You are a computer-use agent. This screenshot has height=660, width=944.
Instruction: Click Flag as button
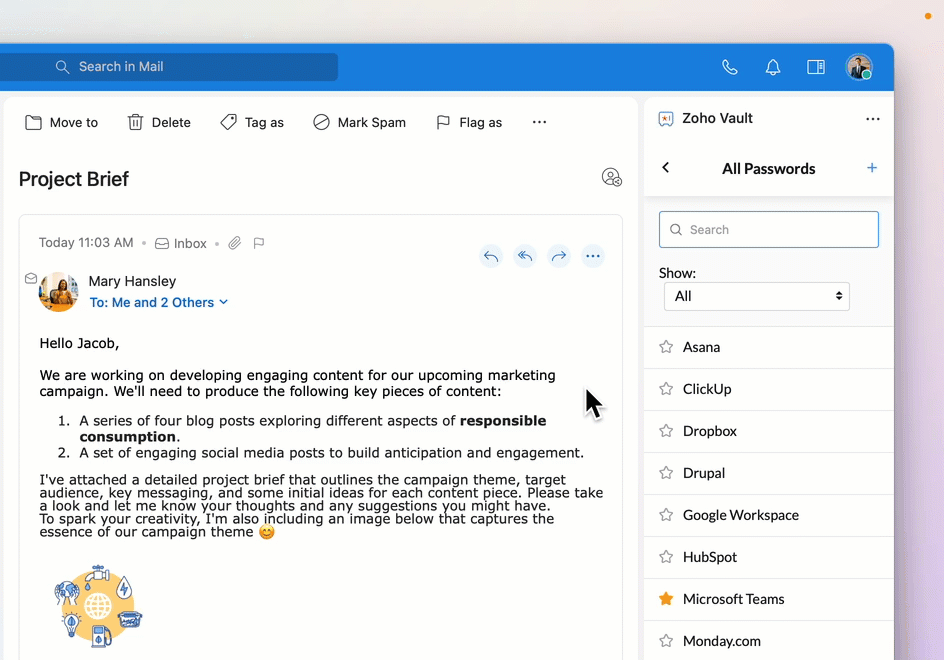tap(468, 122)
